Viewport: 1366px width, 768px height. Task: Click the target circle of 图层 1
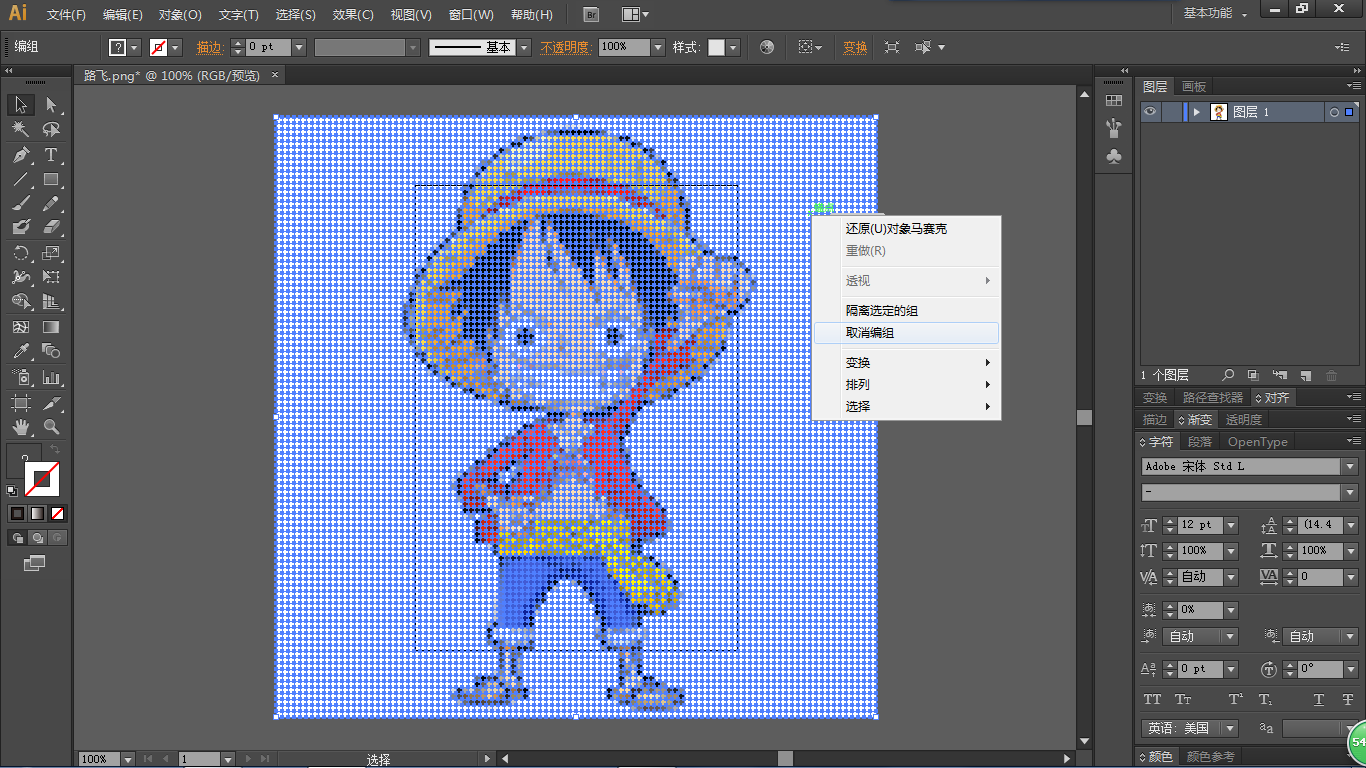1334,112
